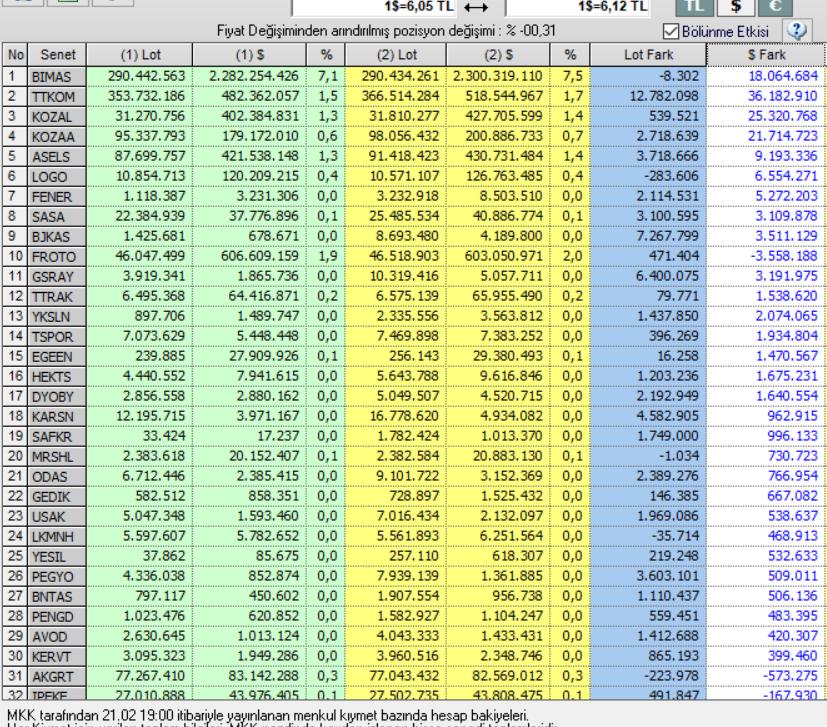Select the GSRAY stock row label
The width and height of the screenshot is (827, 727).
(x=57, y=277)
